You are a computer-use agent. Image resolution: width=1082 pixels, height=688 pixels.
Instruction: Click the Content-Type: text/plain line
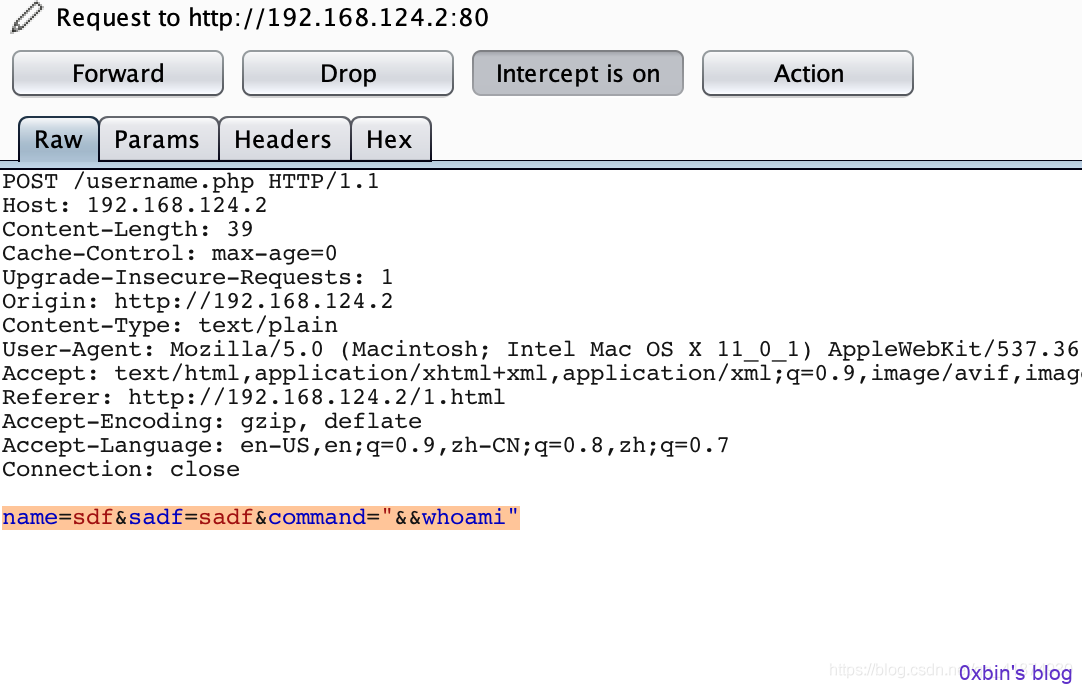(x=170, y=325)
